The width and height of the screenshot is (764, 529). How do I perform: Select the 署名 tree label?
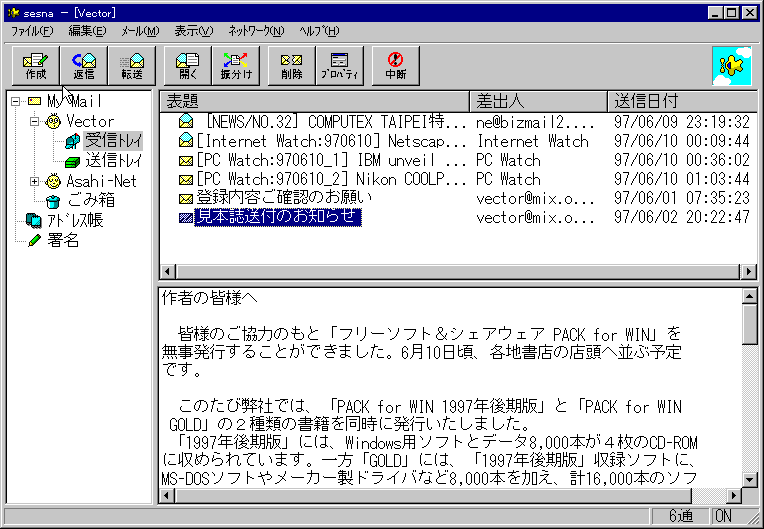(63, 241)
